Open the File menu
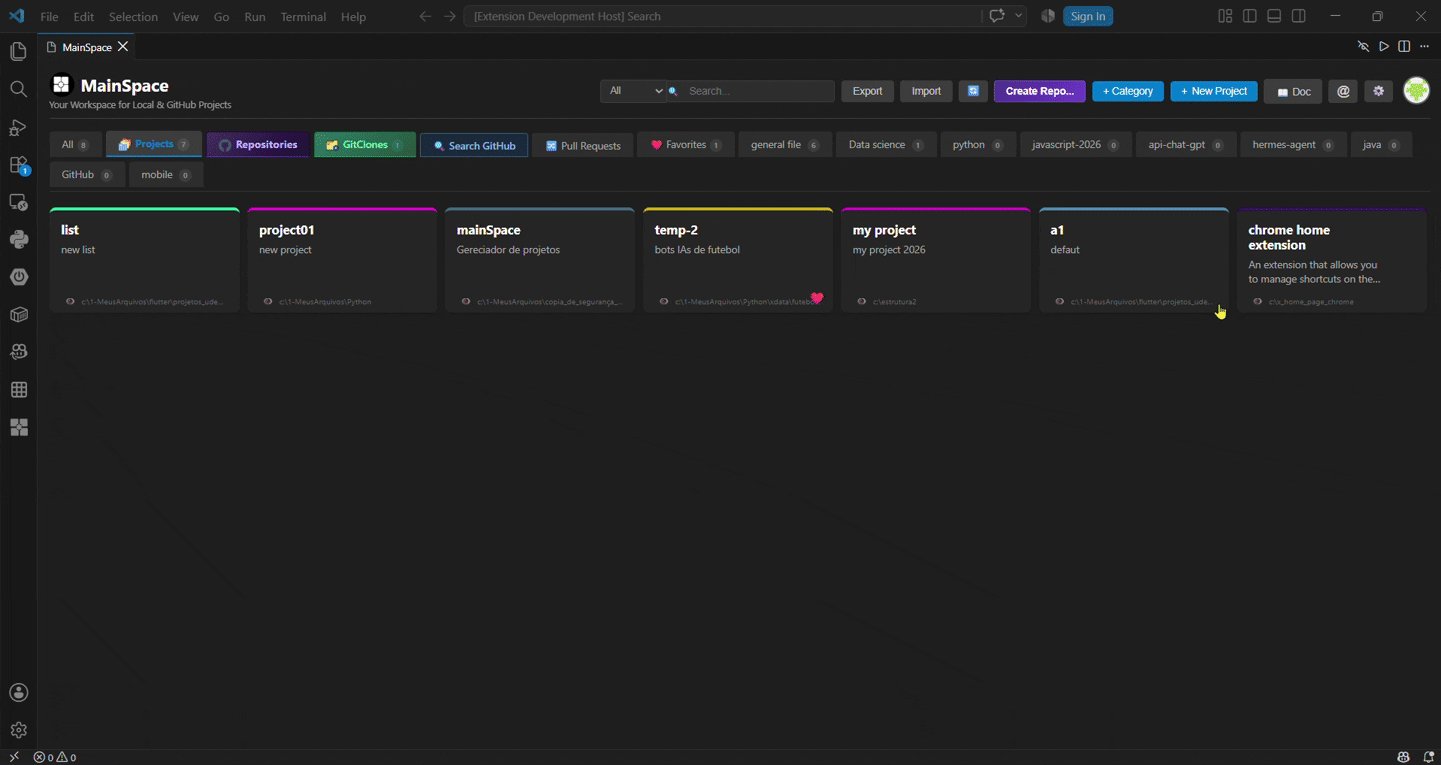Image resolution: width=1441 pixels, height=765 pixels. 49,17
